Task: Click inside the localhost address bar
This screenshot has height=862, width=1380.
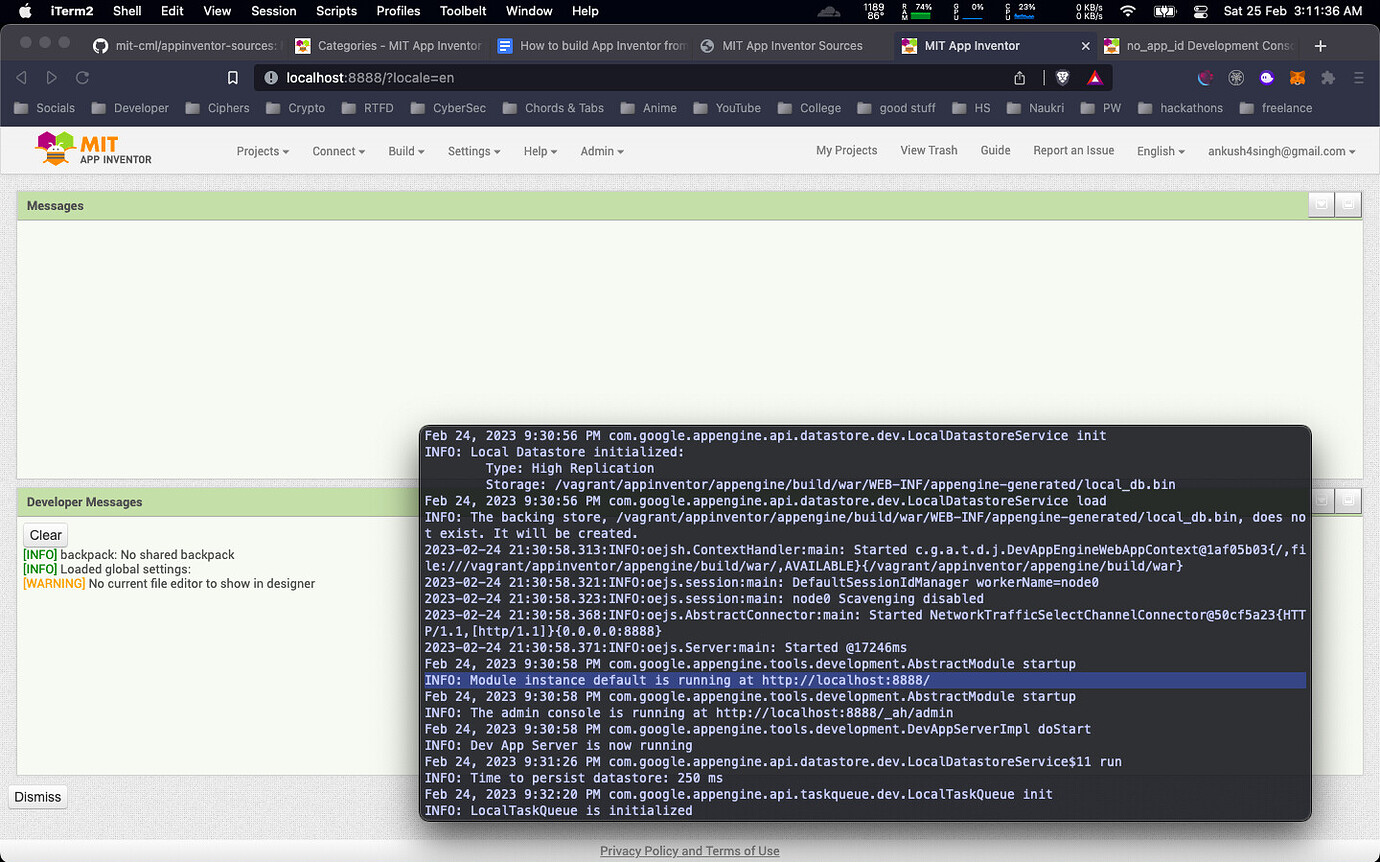Action: click(400, 77)
